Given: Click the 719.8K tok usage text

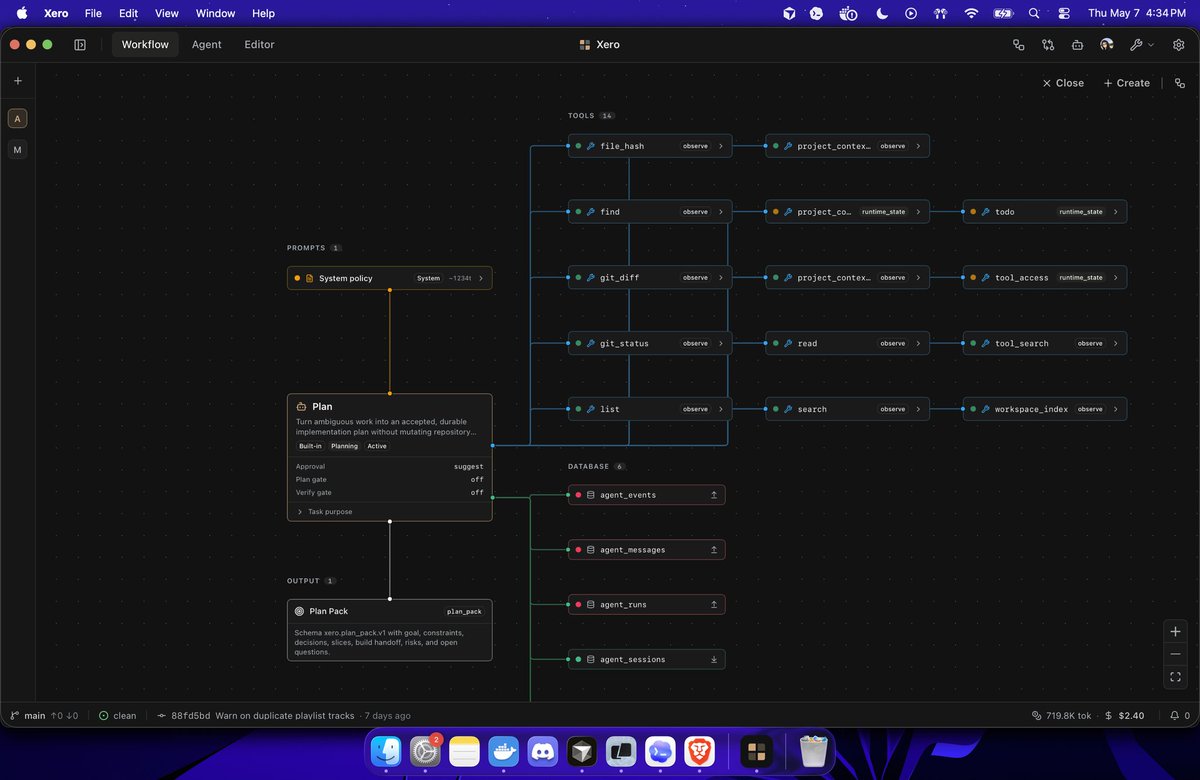Looking at the screenshot, I should click(1063, 716).
